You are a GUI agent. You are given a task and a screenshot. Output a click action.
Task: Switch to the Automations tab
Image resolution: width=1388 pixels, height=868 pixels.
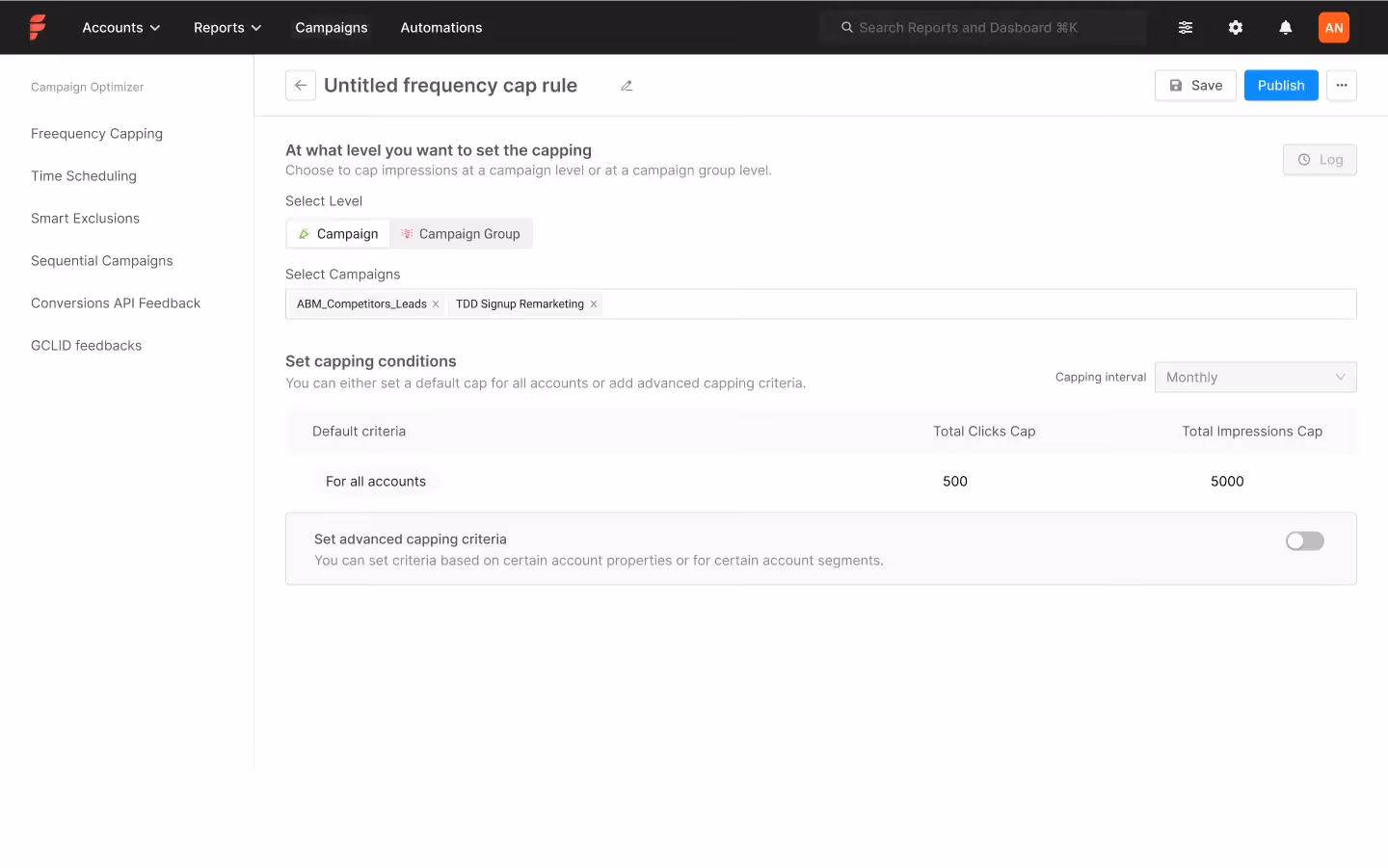[x=440, y=27]
